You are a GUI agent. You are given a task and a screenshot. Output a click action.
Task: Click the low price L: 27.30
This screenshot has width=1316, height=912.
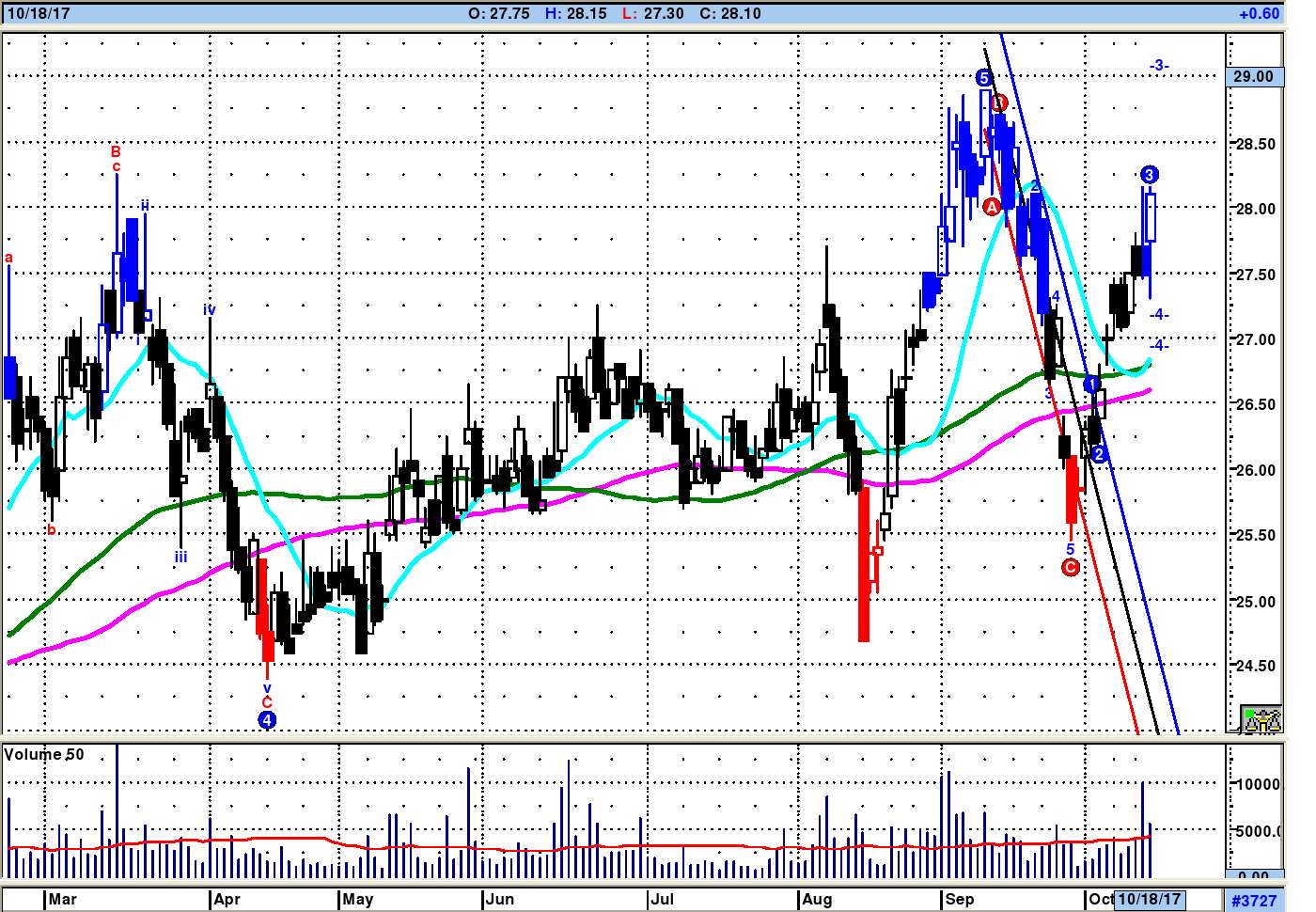(653, 13)
